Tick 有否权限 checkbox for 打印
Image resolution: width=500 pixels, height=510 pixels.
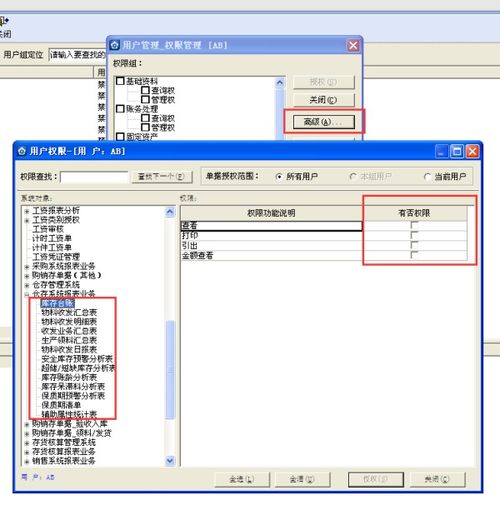pos(414,236)
